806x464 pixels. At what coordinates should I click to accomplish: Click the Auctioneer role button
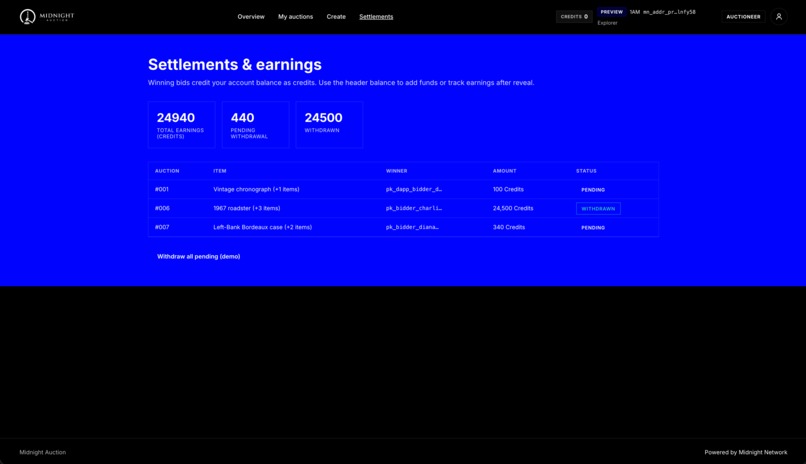tap(743, 16)
